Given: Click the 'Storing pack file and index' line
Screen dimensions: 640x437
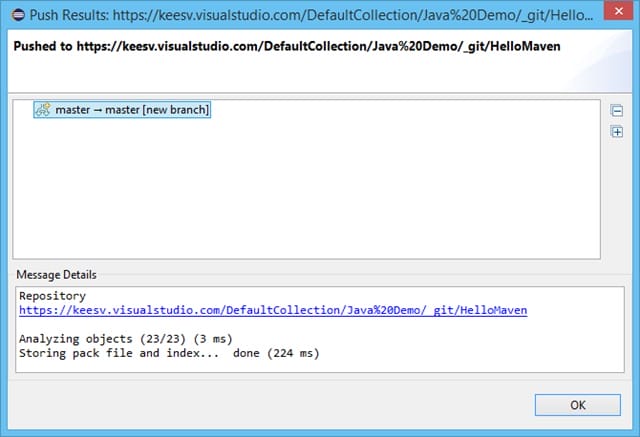Looking at the screenshot, I should (169, 353).
